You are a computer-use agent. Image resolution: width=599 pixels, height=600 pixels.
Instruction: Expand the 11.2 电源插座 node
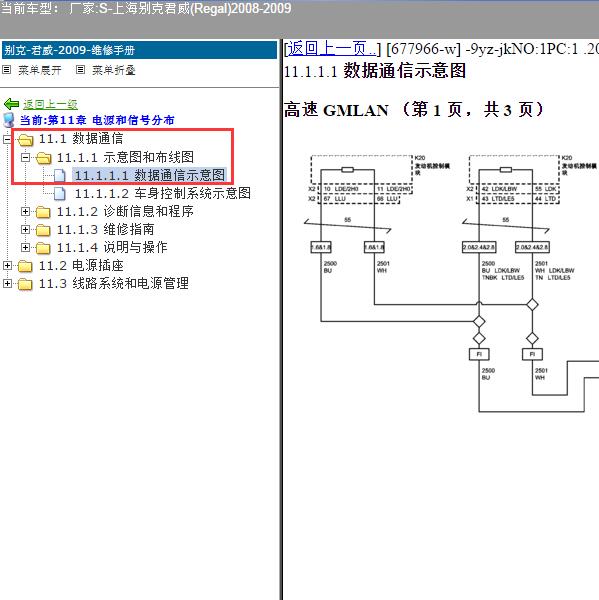[7, 265]
